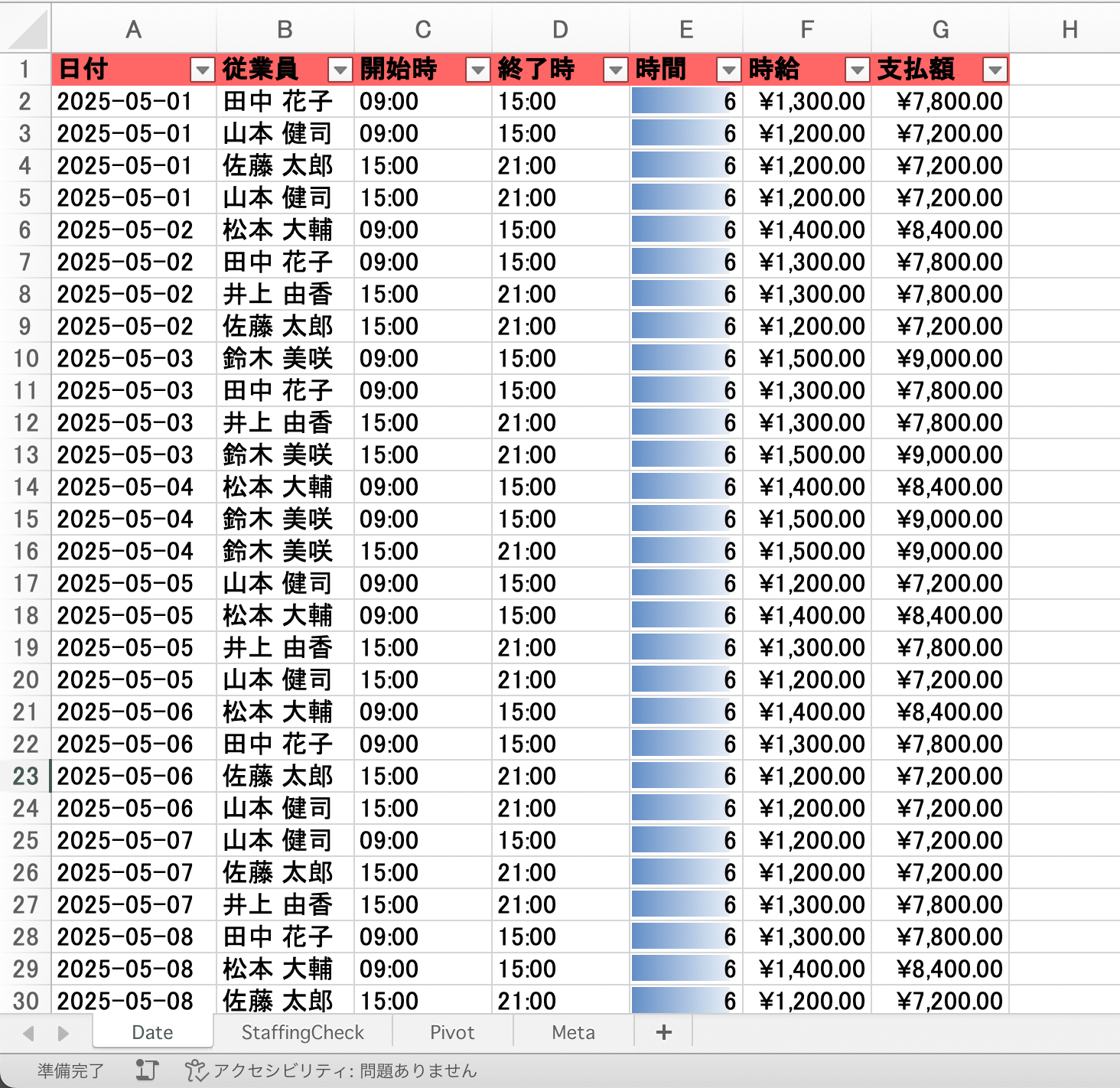1120x1088 pixels.
Task: Click the next sheet navigation arrow
Action: tap(63, 1032)
